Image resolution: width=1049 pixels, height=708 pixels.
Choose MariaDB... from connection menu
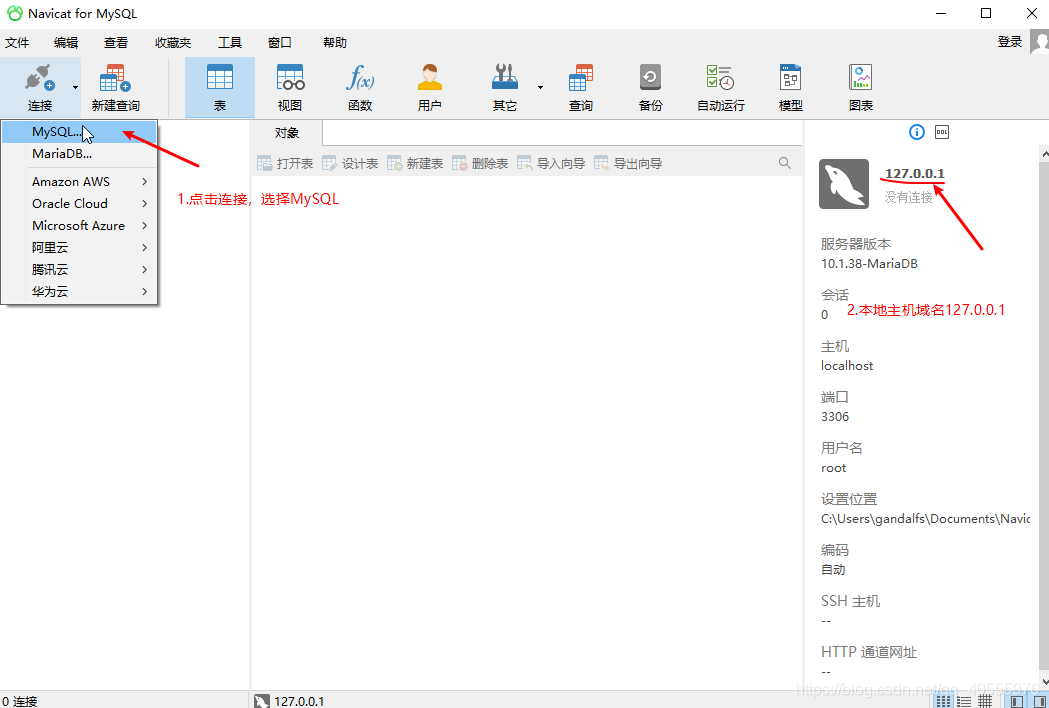click(79, 154)
